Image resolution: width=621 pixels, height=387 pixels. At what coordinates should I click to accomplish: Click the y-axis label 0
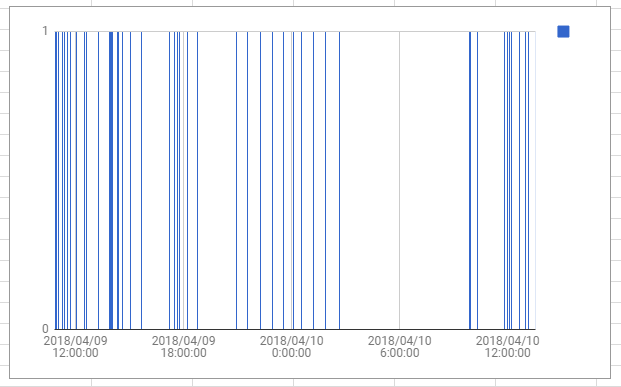45,328
